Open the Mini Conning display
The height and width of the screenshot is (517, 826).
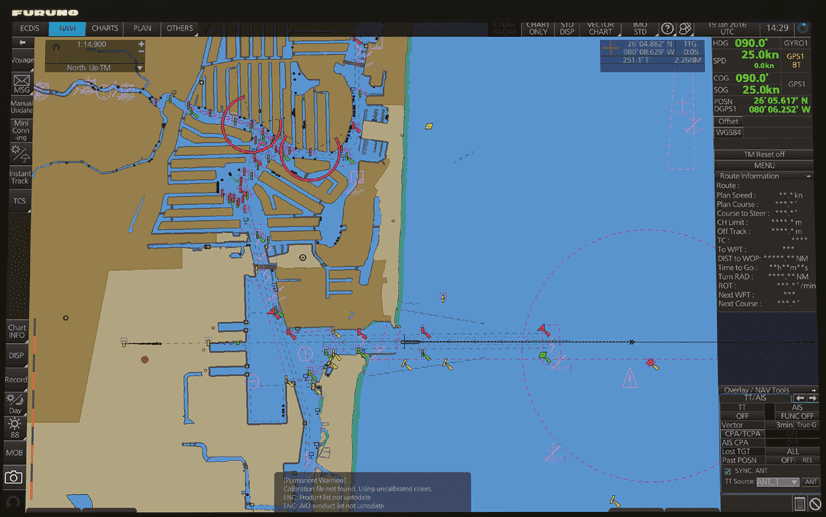tap(21, 130)
